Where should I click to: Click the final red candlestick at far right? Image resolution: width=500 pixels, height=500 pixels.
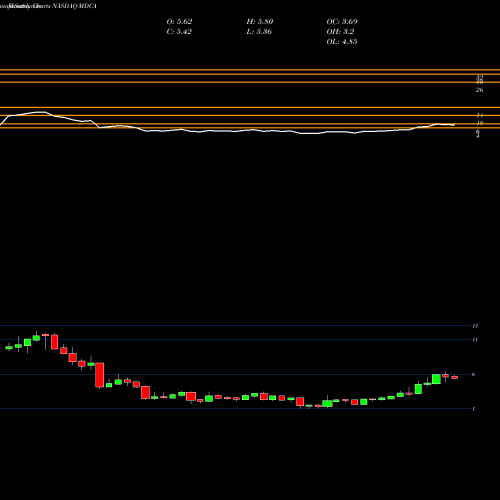[x=455, y=377]
